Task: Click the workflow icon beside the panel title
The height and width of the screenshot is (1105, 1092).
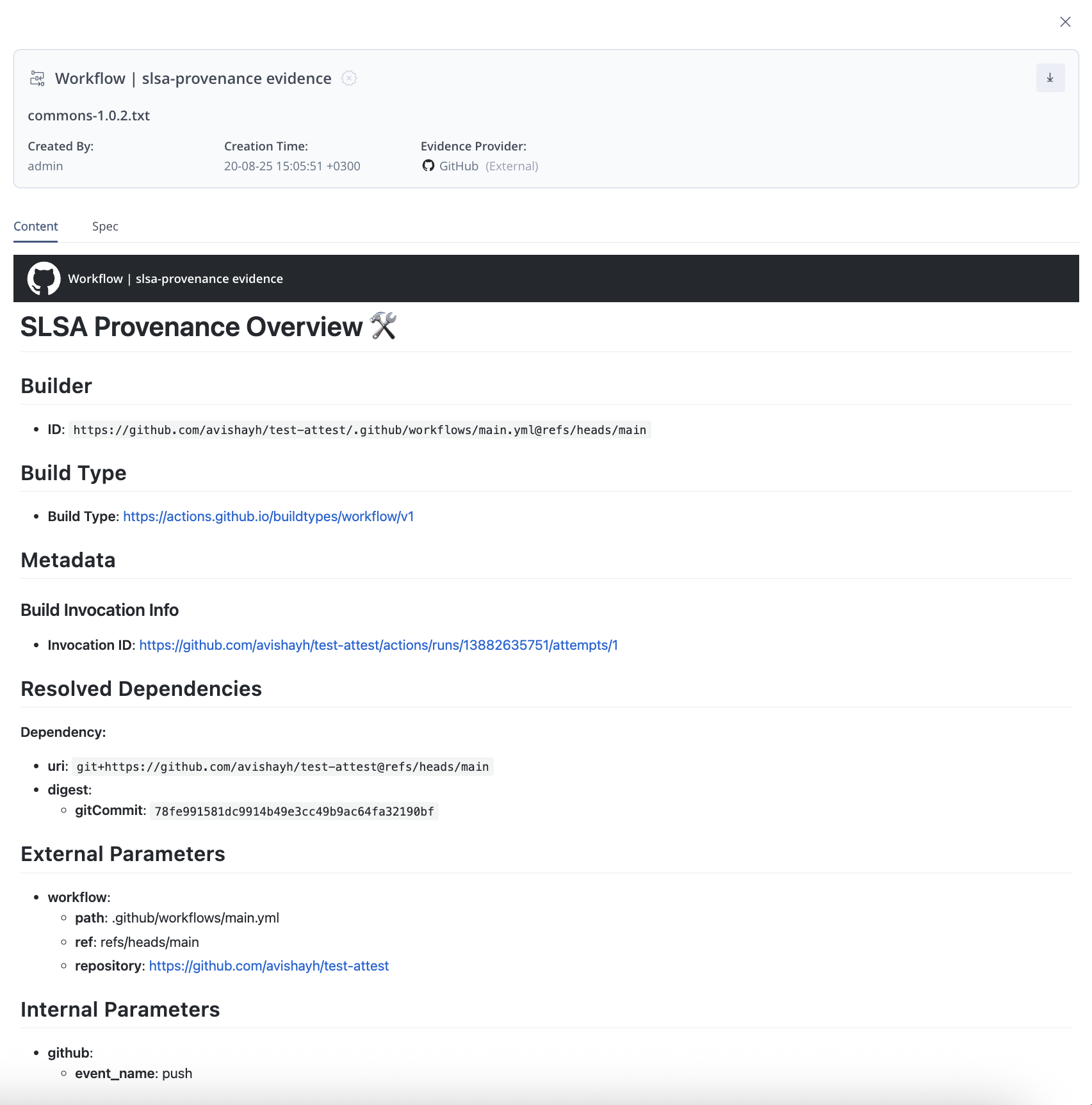Action: (37, 79)
